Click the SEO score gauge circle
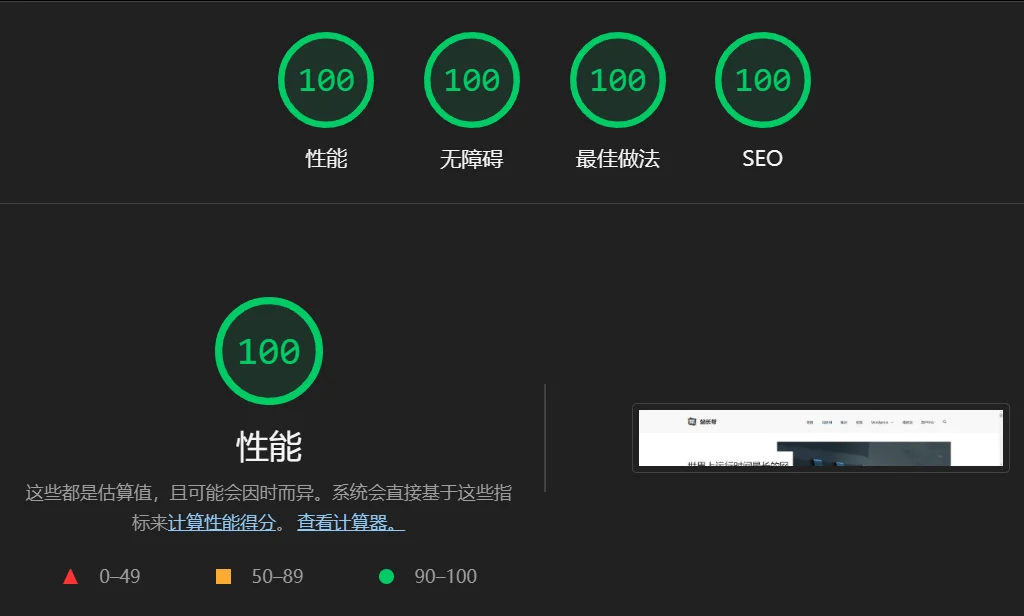The height and width of the screenshot is (616, 1024). (762, 80)
